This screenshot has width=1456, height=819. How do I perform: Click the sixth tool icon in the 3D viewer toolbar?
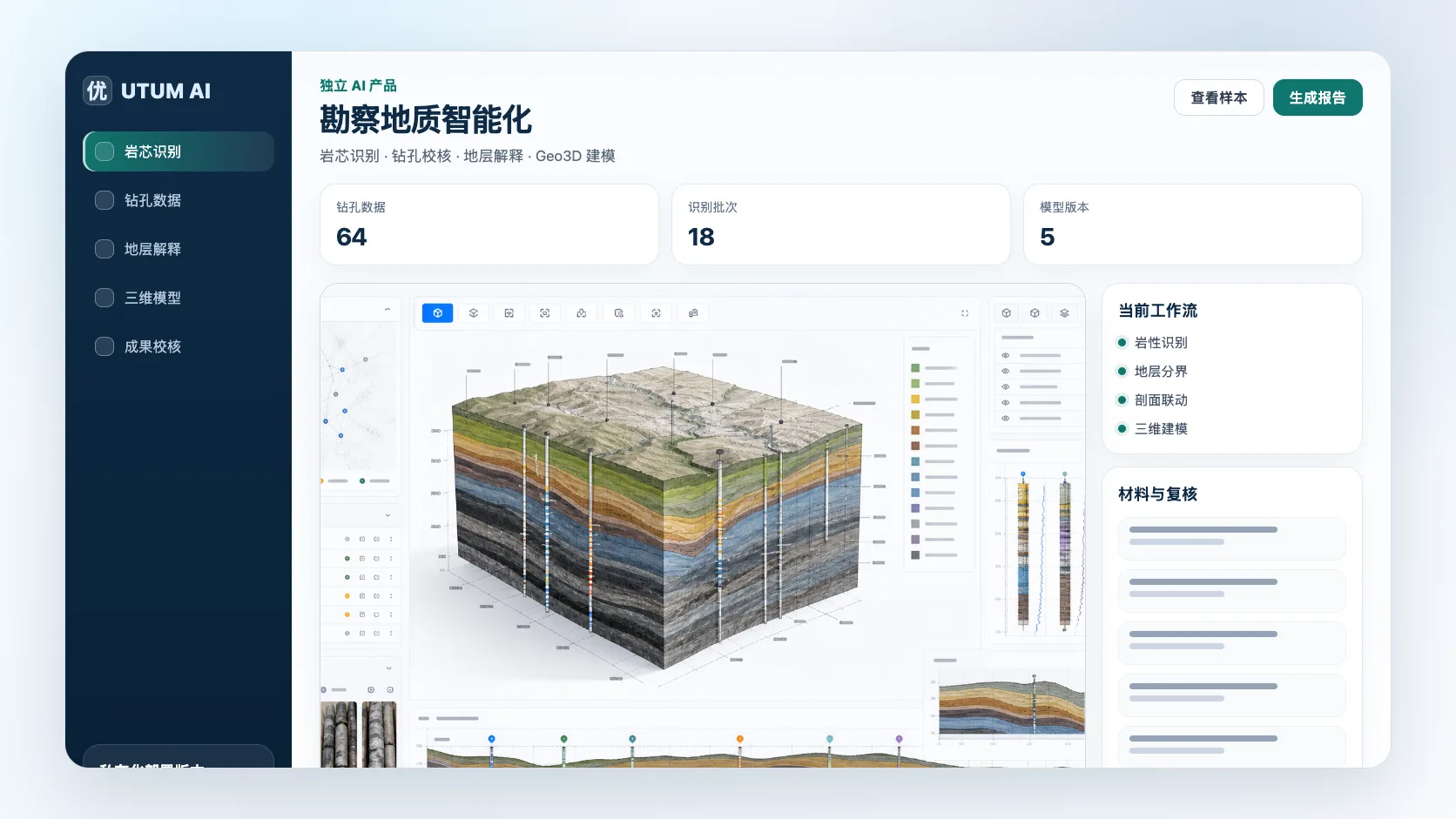click(x=619, y=313)
